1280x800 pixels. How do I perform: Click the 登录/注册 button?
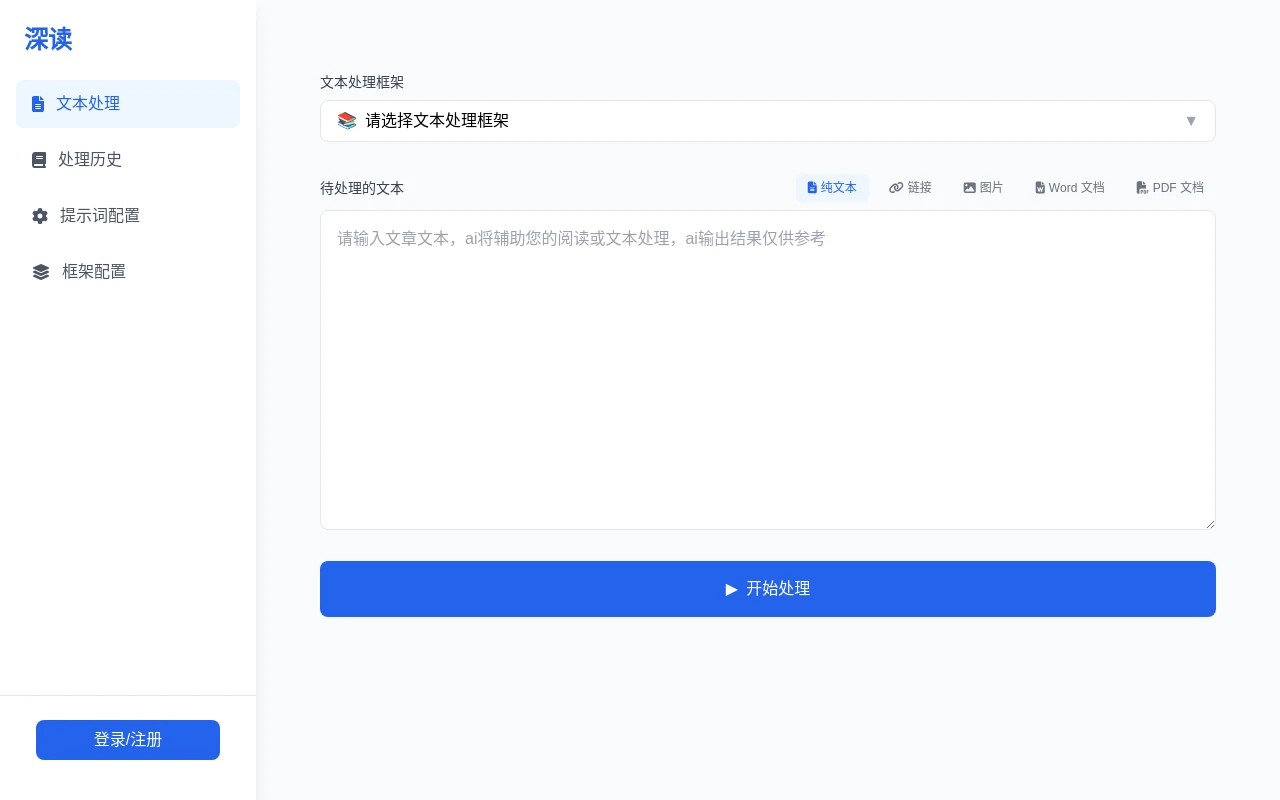coord(128,740)
